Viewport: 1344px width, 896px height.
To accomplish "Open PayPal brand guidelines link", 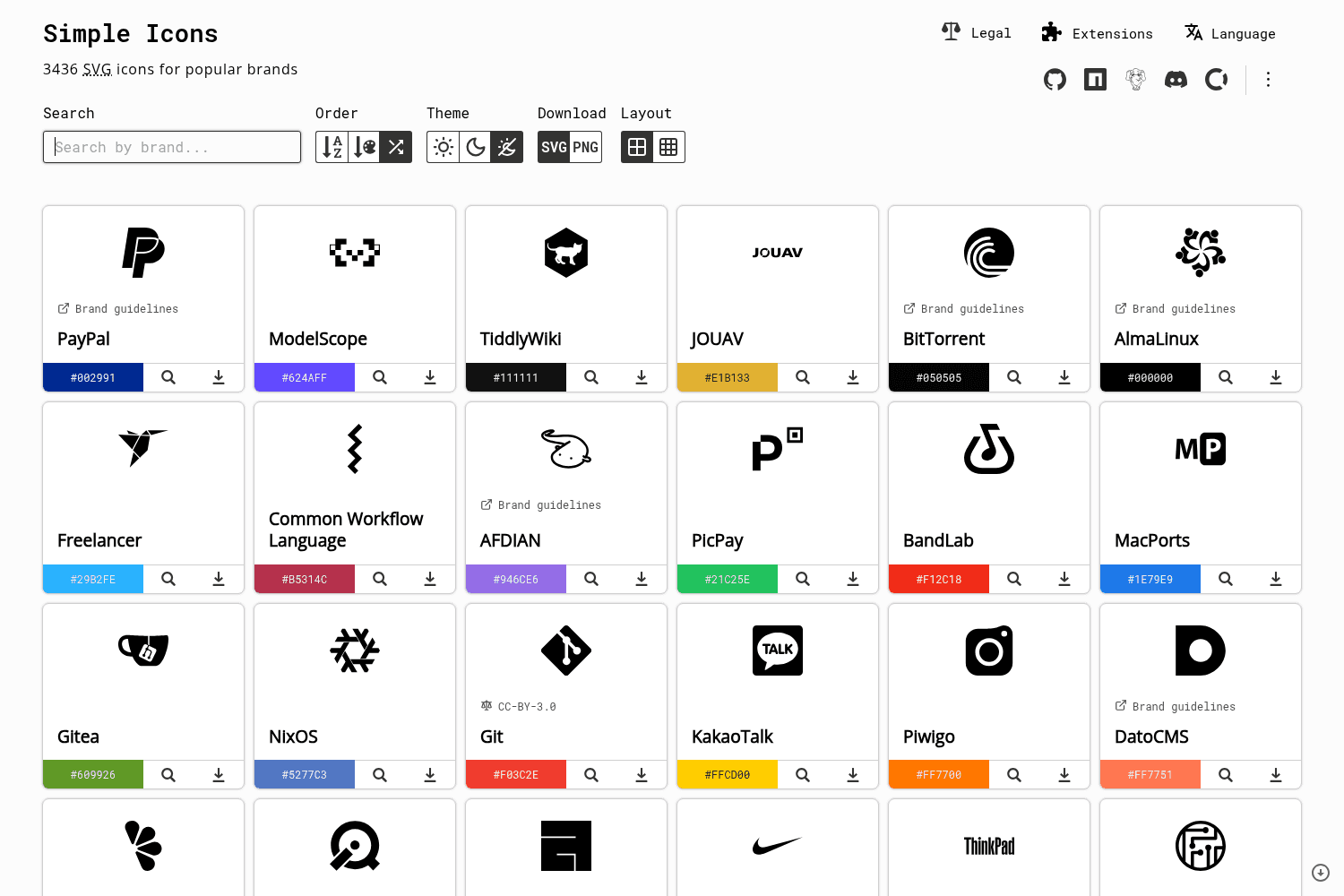I will (118, 308).
